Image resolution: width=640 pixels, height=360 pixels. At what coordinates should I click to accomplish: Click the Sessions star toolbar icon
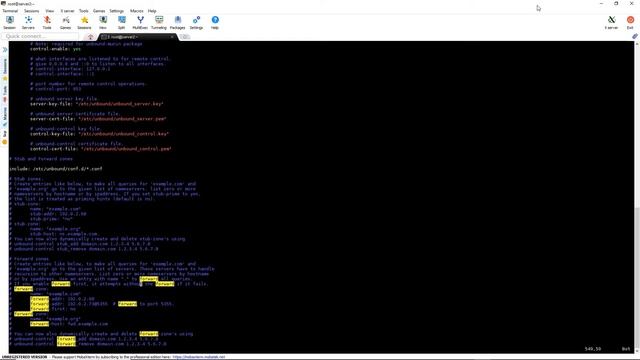[x=84, y=22]
